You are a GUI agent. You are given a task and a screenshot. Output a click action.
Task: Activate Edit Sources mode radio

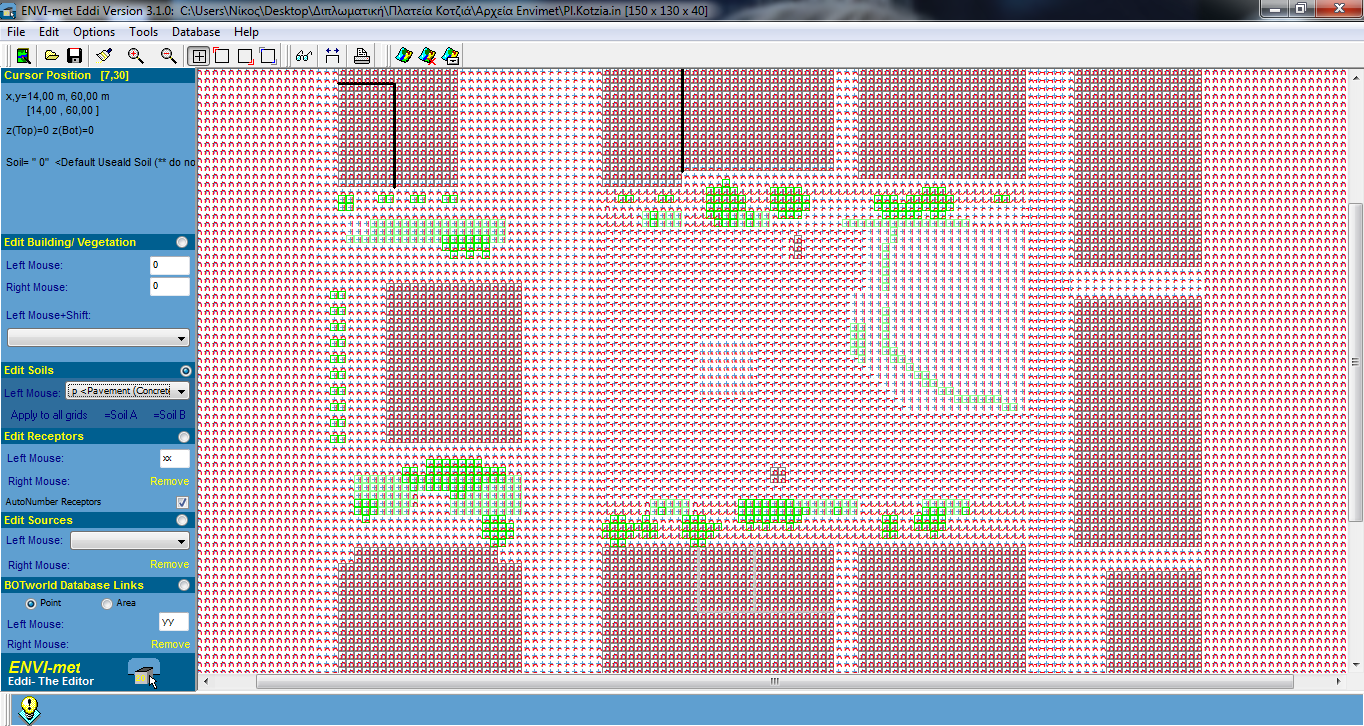pyautogui.click(x=184, y=520)
